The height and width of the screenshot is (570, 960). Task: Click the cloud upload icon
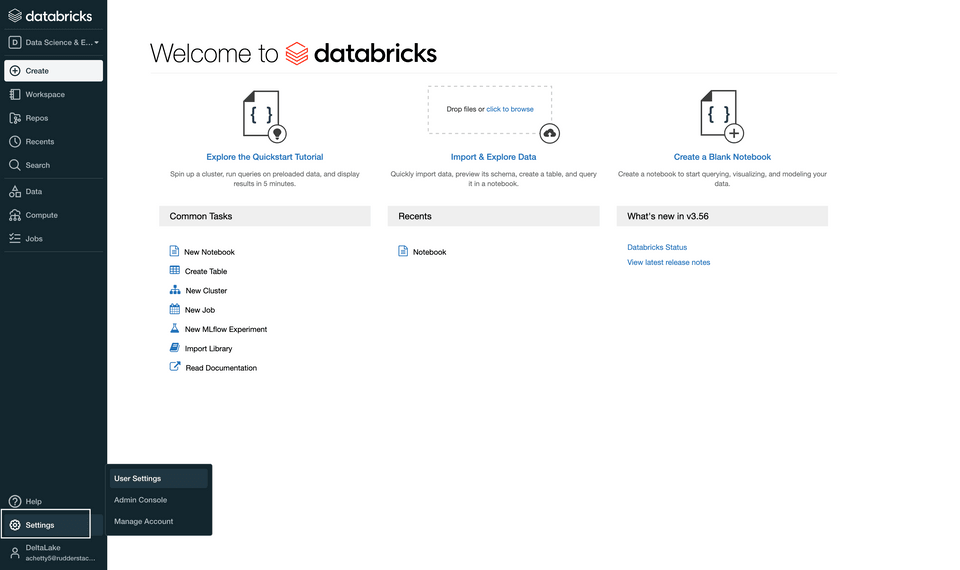(x=550, y=133)
